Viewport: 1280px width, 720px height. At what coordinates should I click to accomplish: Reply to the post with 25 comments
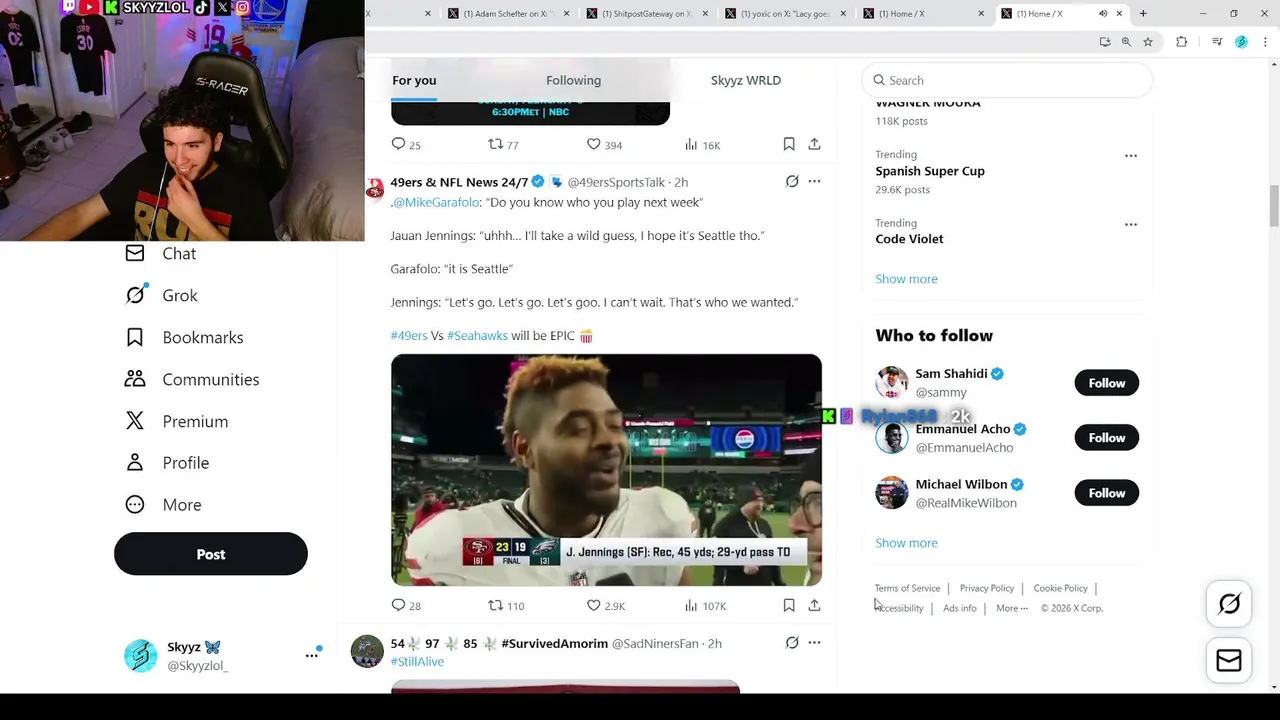[x=406, y=144]
